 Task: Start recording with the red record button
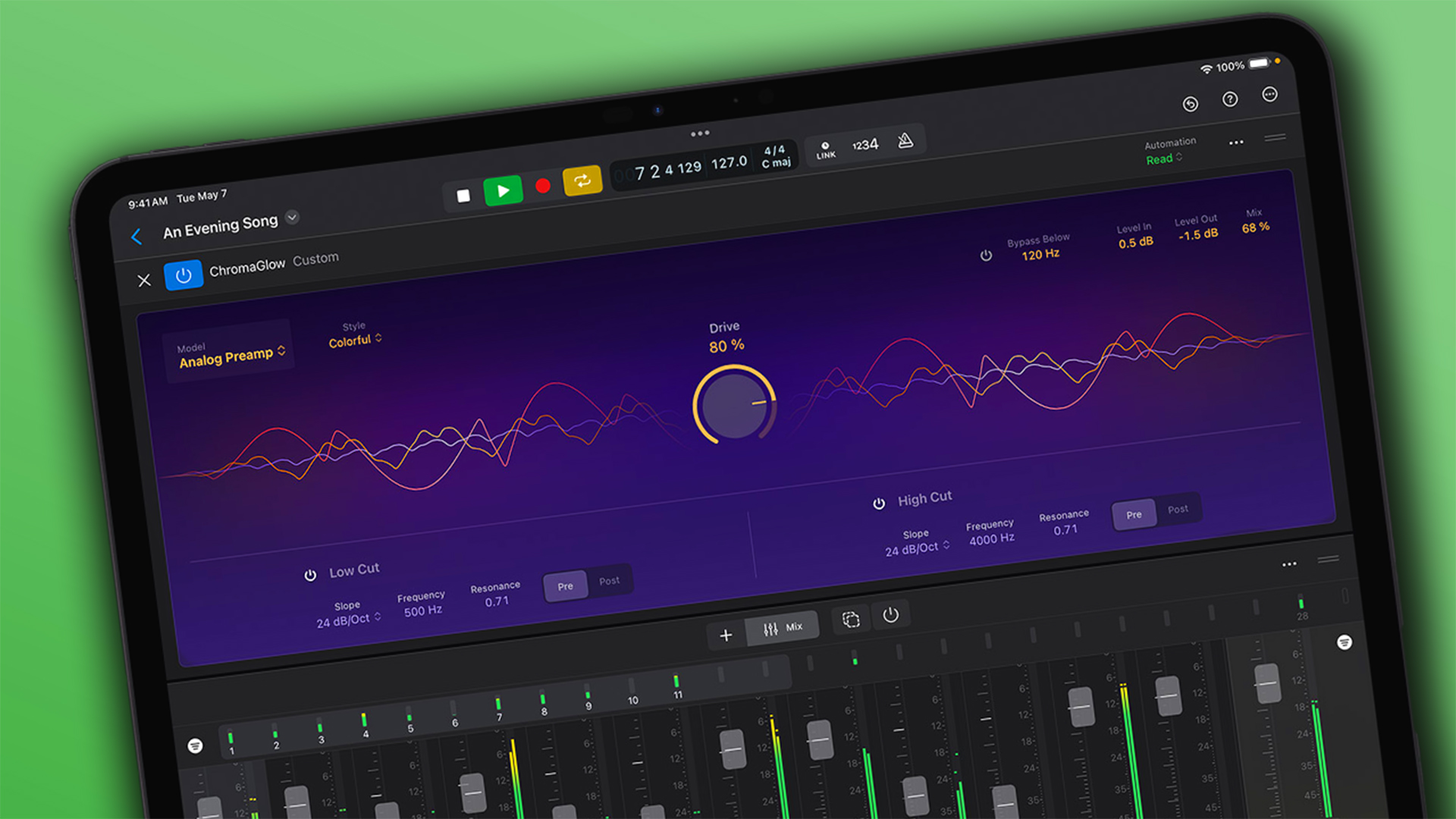point(543,186)
